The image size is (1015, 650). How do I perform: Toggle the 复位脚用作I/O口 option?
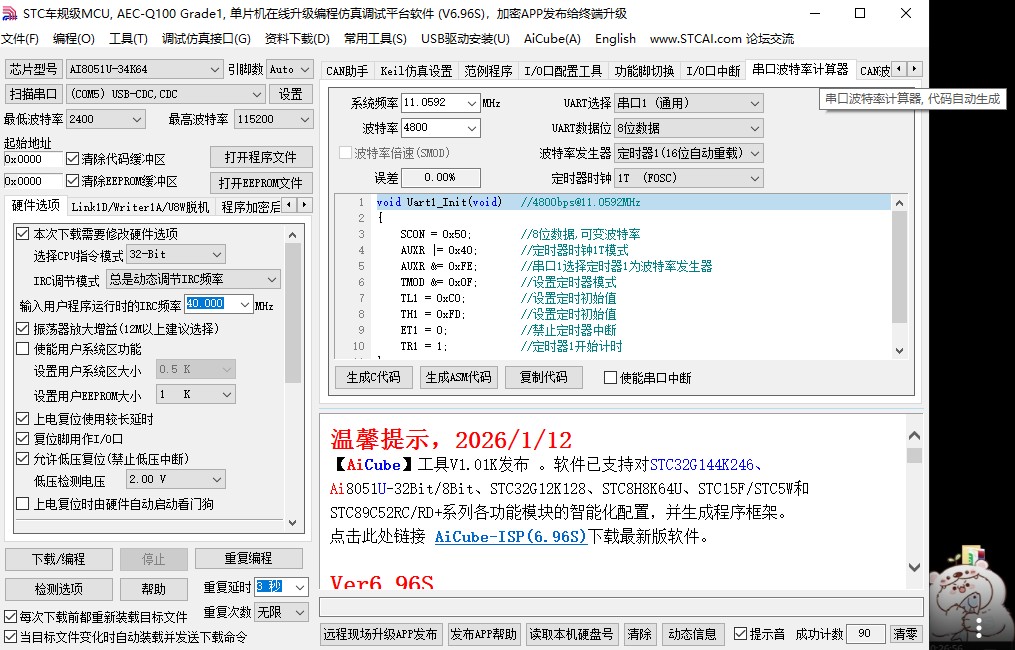click(23, 437)
